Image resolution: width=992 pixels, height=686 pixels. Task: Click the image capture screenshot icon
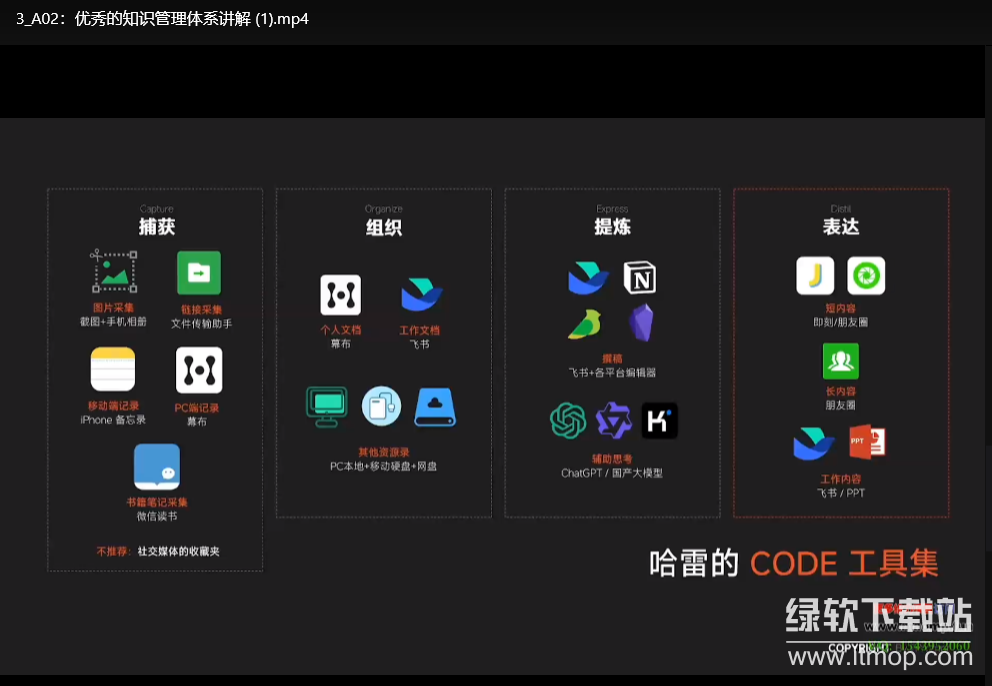point(114,272)
